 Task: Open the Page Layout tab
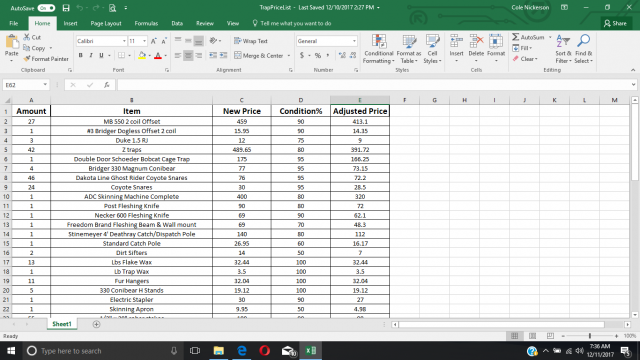[x=106, y=23]
